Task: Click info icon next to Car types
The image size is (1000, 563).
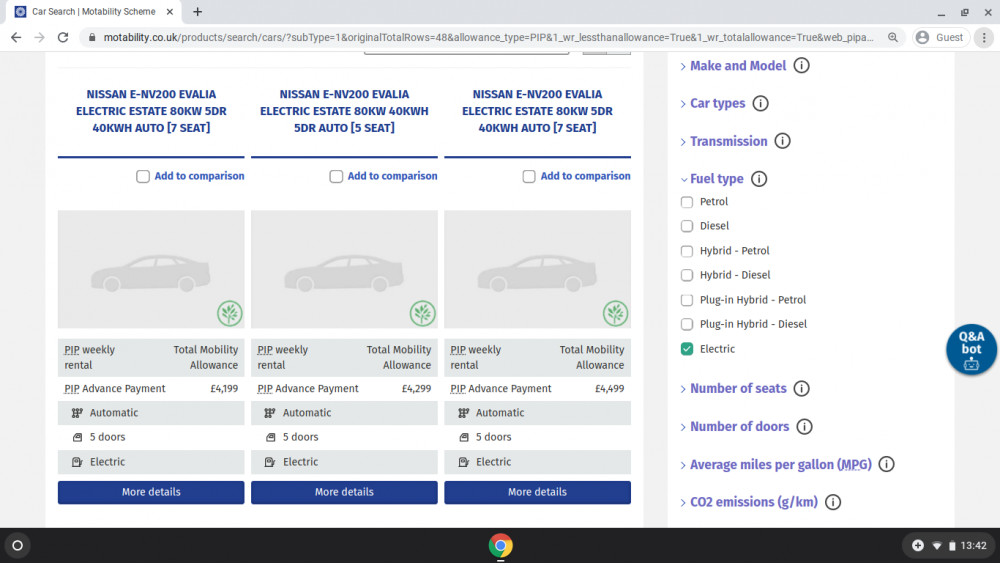Action: (x=760, y=103)
